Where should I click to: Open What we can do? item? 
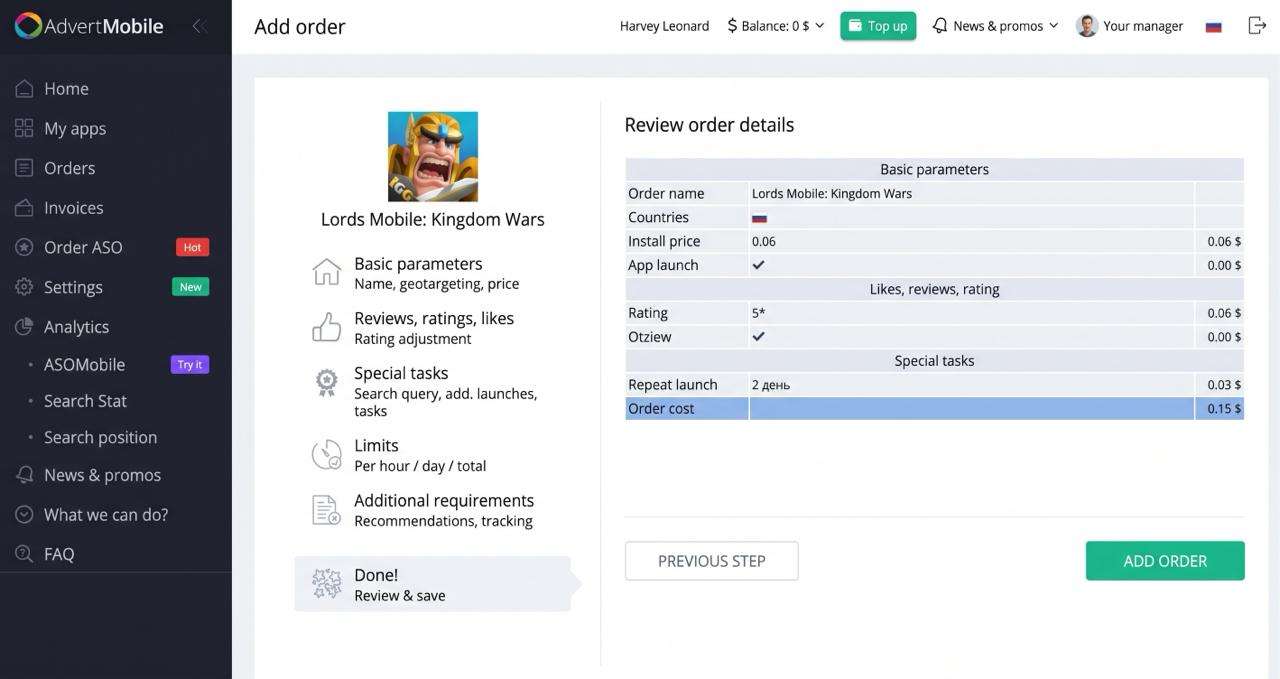point(106,514)
